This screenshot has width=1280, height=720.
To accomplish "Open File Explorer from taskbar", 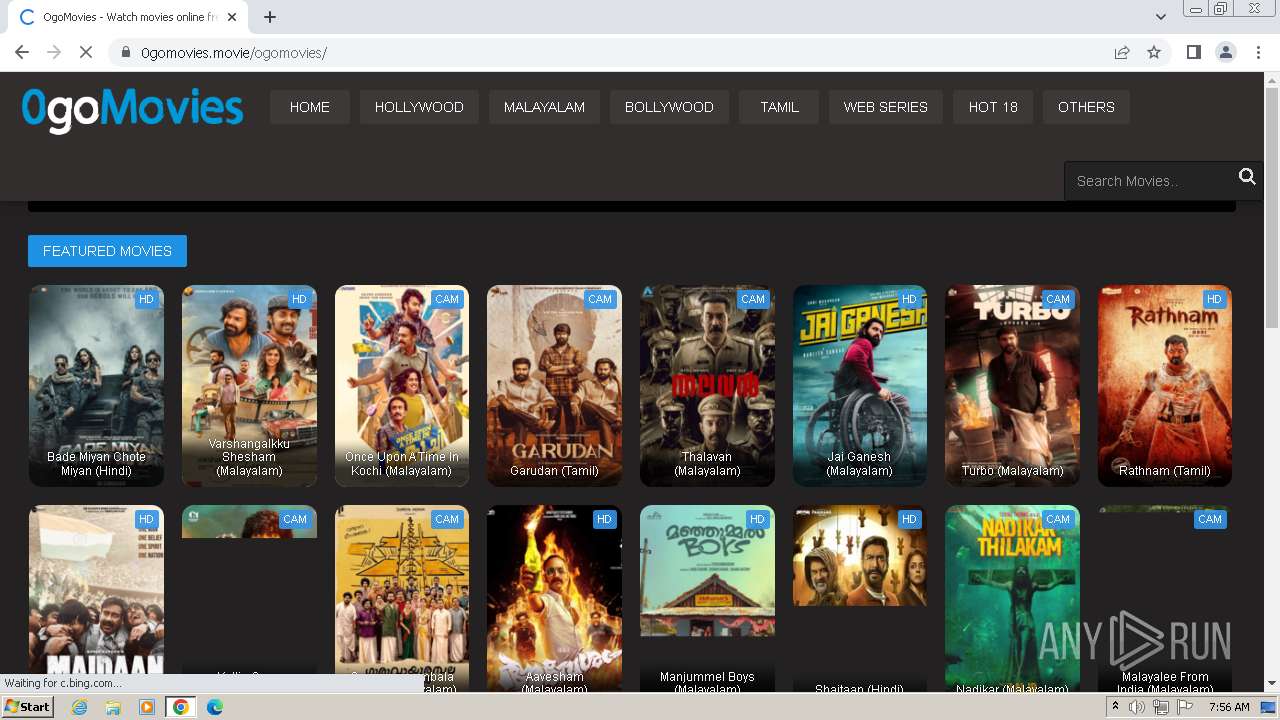I will click(113, 707).
